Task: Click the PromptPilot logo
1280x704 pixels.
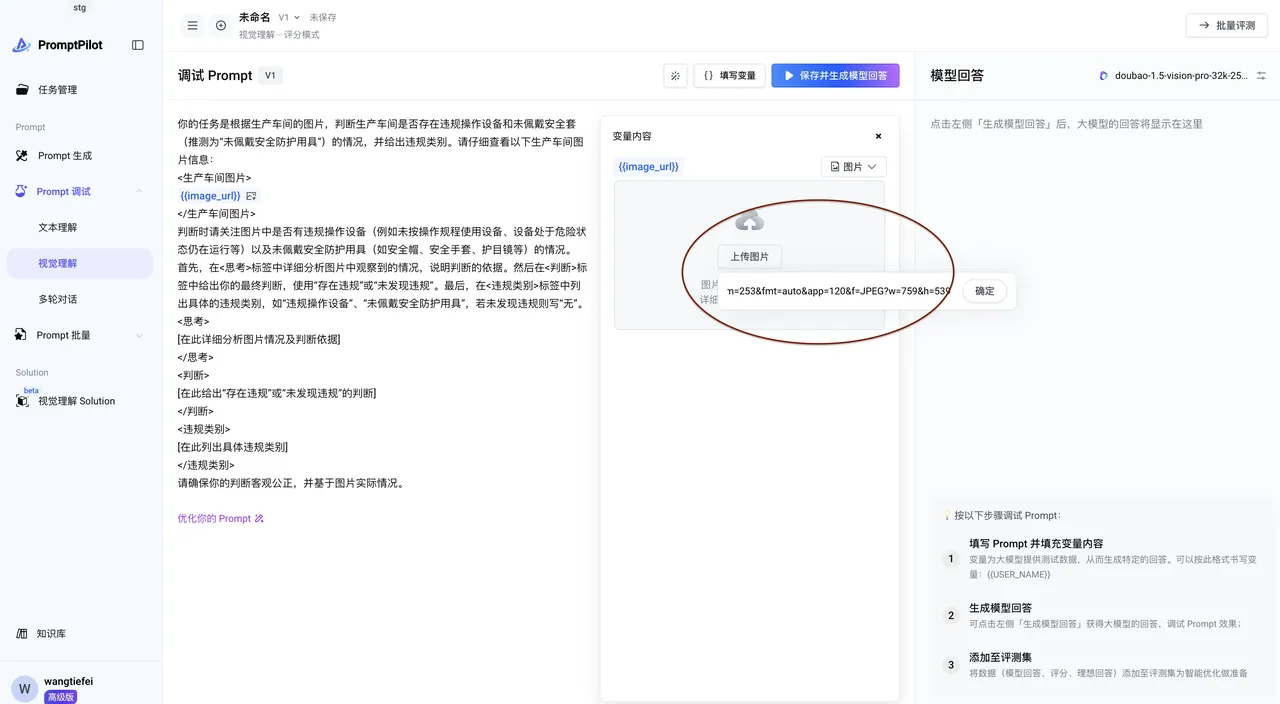Action: pos(58,45)
